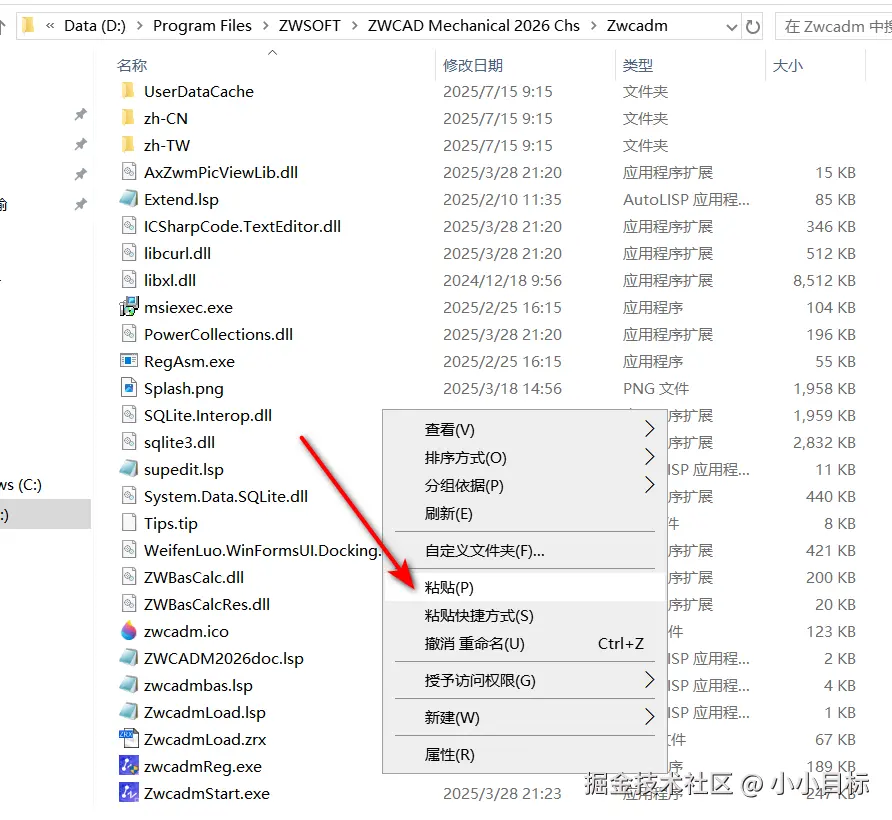Choose 撤消 重命名(U) in context menu
This screenshot has height=820, width=892.
coord(524,644)
